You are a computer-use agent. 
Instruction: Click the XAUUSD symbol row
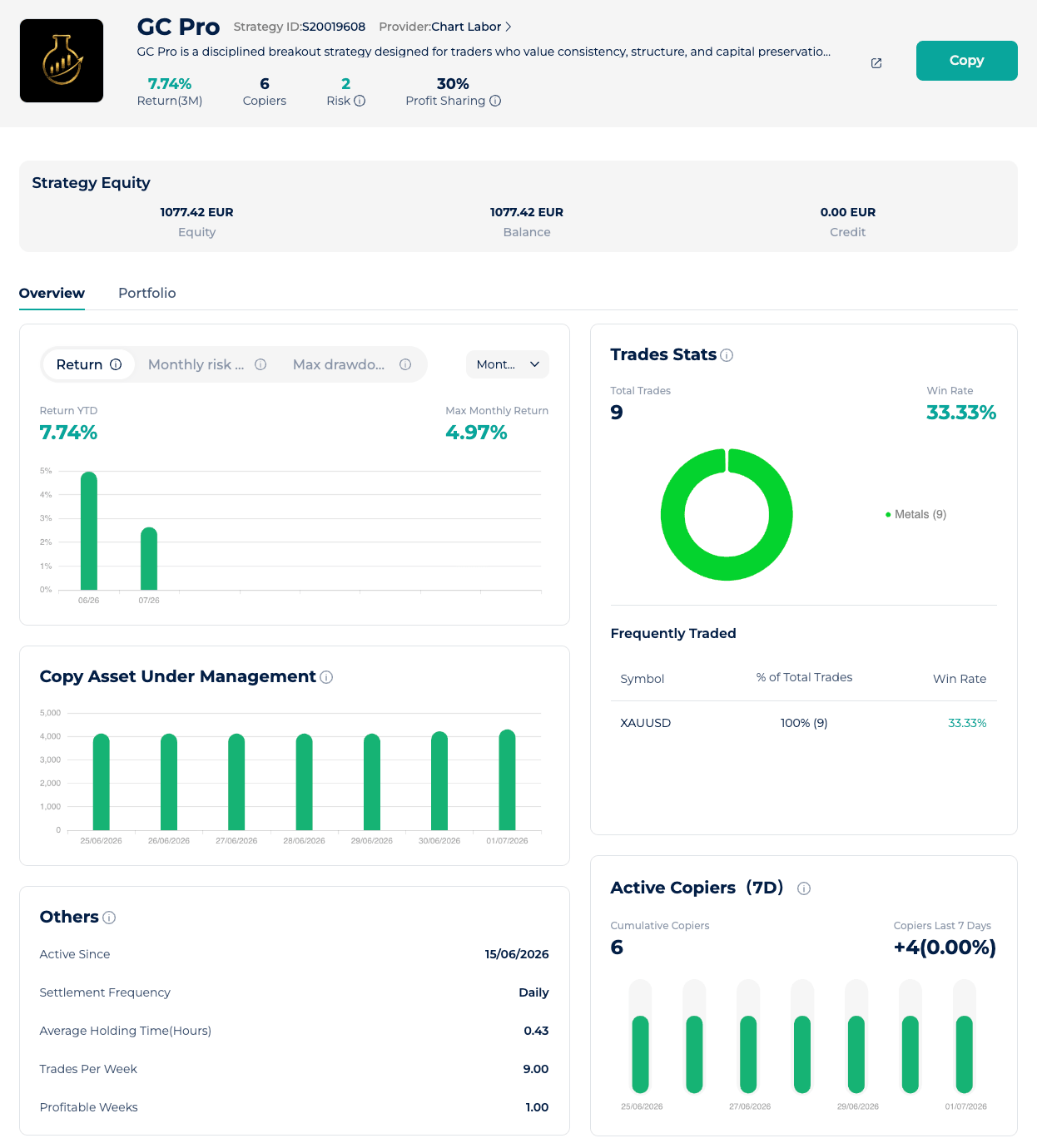point(804,723)
